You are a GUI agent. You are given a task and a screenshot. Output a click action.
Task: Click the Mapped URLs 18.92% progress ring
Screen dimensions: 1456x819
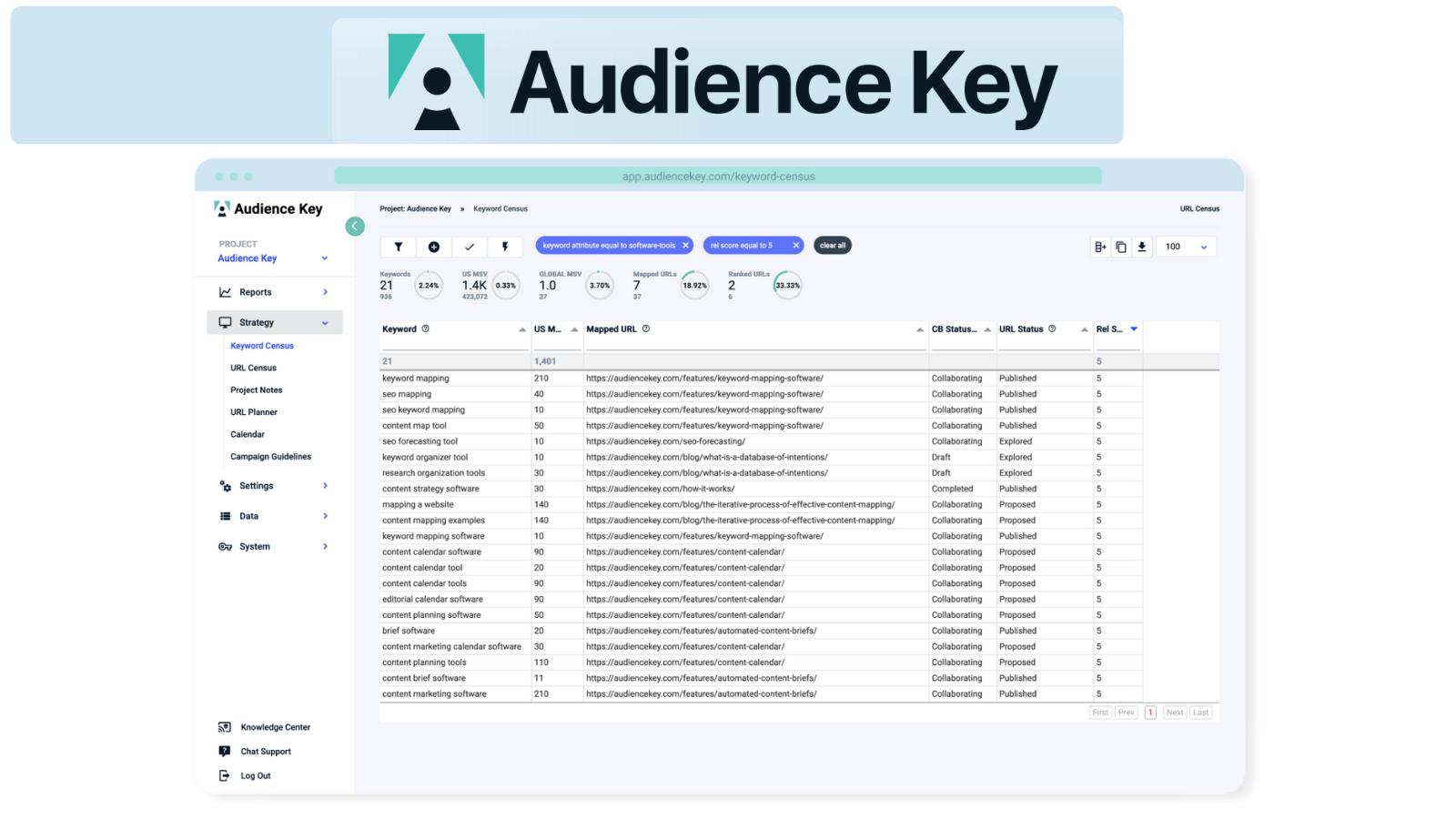pos(694,286)
